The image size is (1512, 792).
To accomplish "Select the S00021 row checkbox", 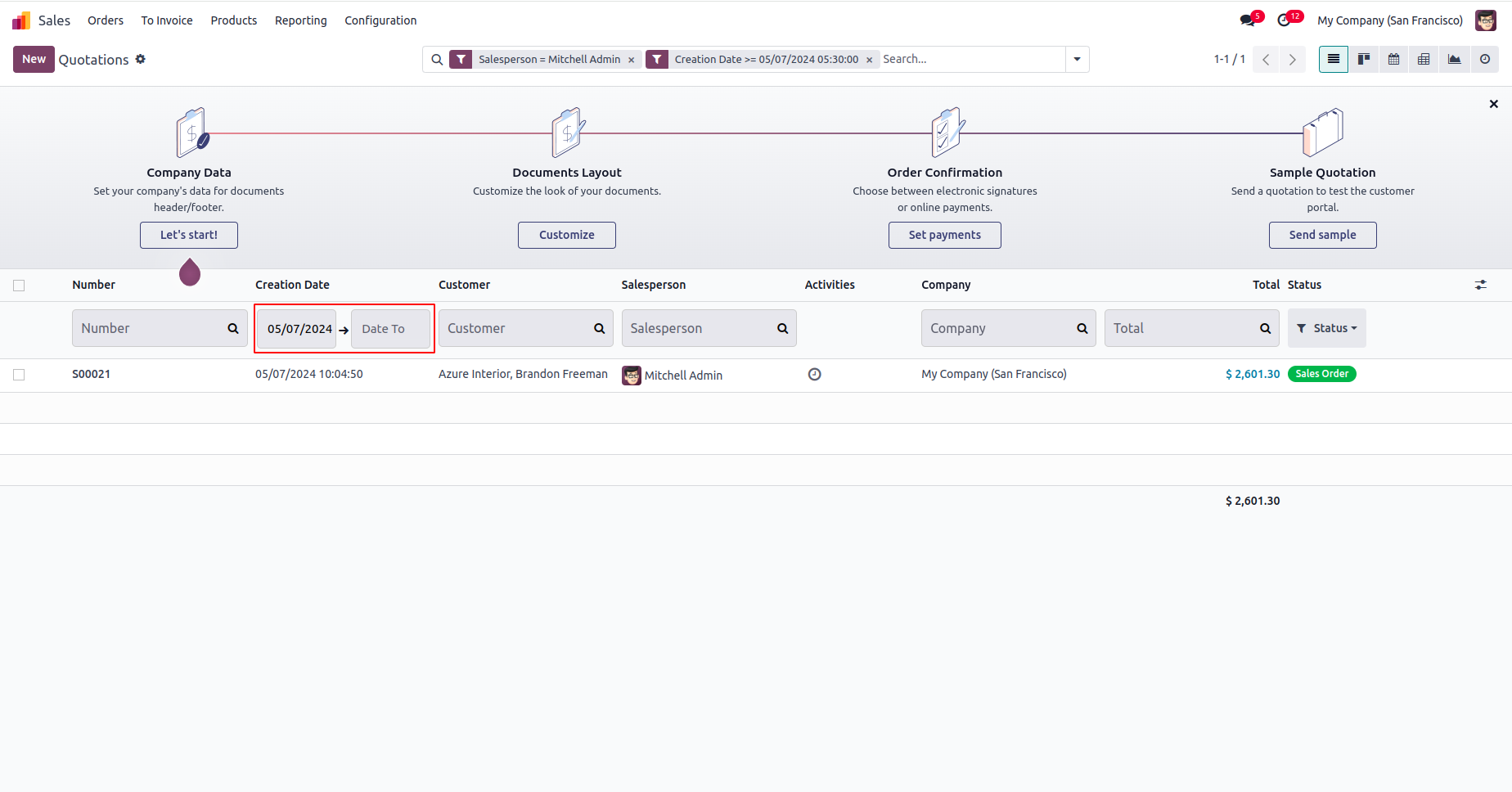I will coord(19,375).
